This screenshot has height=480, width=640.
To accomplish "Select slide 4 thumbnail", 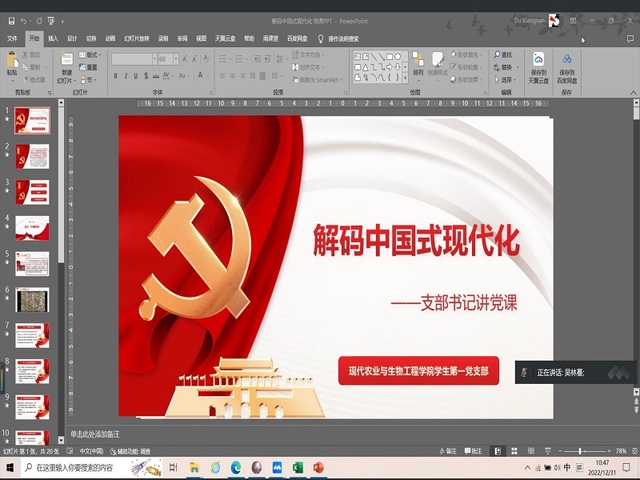I will tap(32, 228).
